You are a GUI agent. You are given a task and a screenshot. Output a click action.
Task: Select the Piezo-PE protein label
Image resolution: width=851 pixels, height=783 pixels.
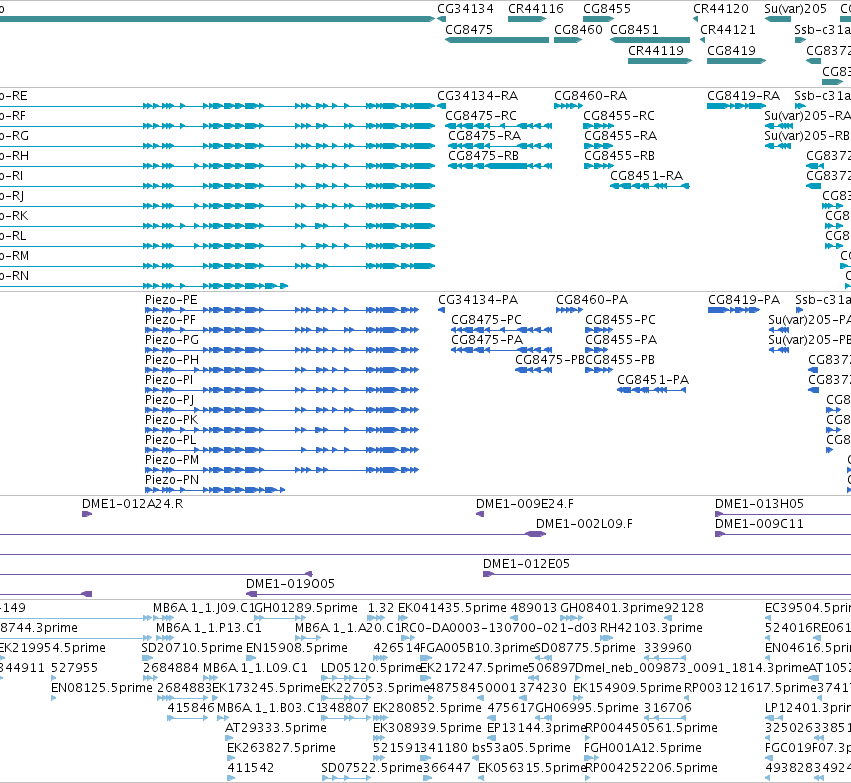pyautogui.click(x=171, y=300)
